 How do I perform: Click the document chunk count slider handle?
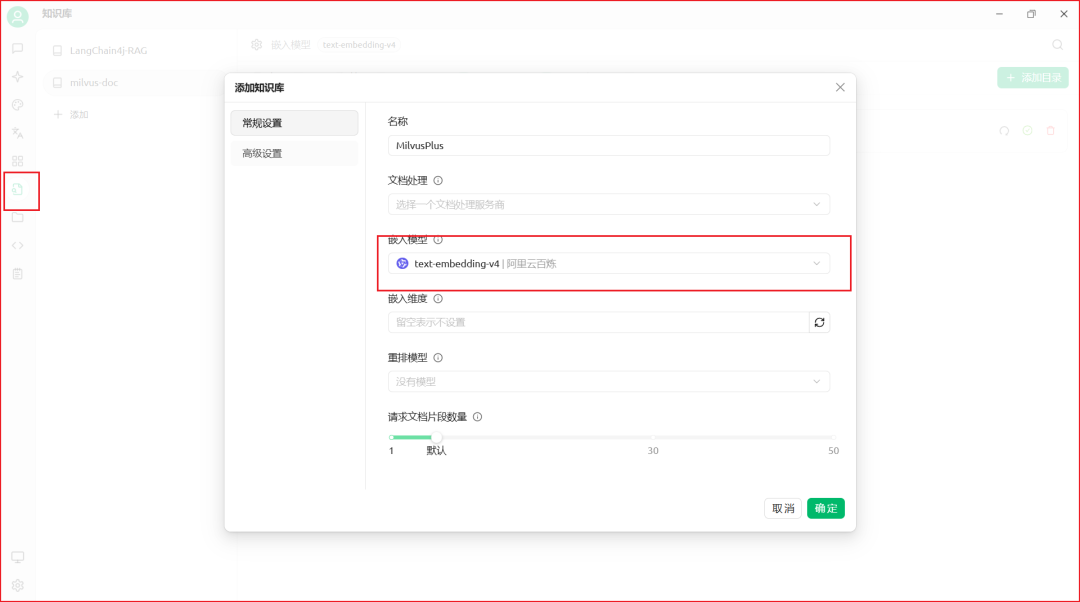(x=437, y=437)
